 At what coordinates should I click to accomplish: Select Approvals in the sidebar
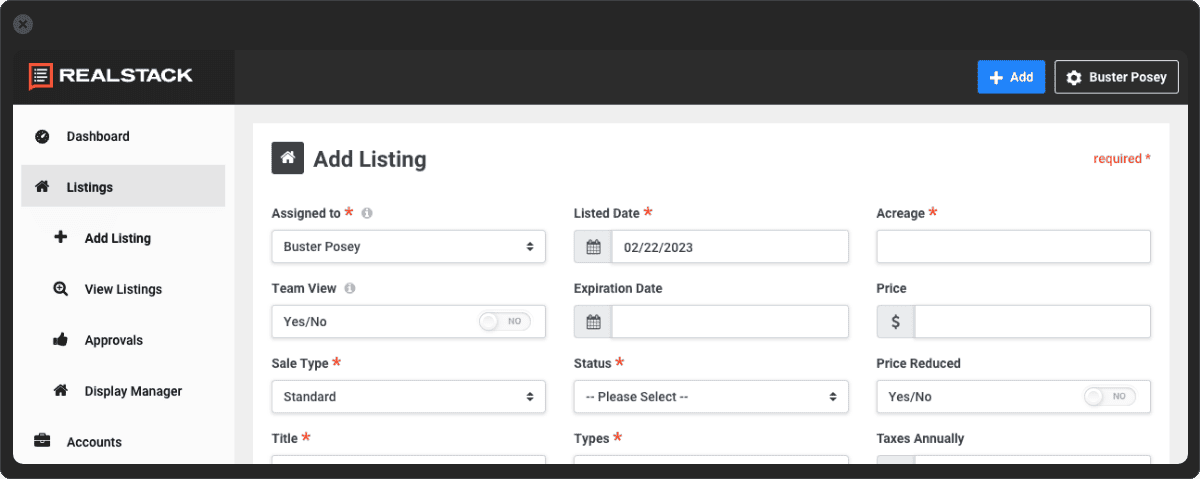tap(113, 340)
